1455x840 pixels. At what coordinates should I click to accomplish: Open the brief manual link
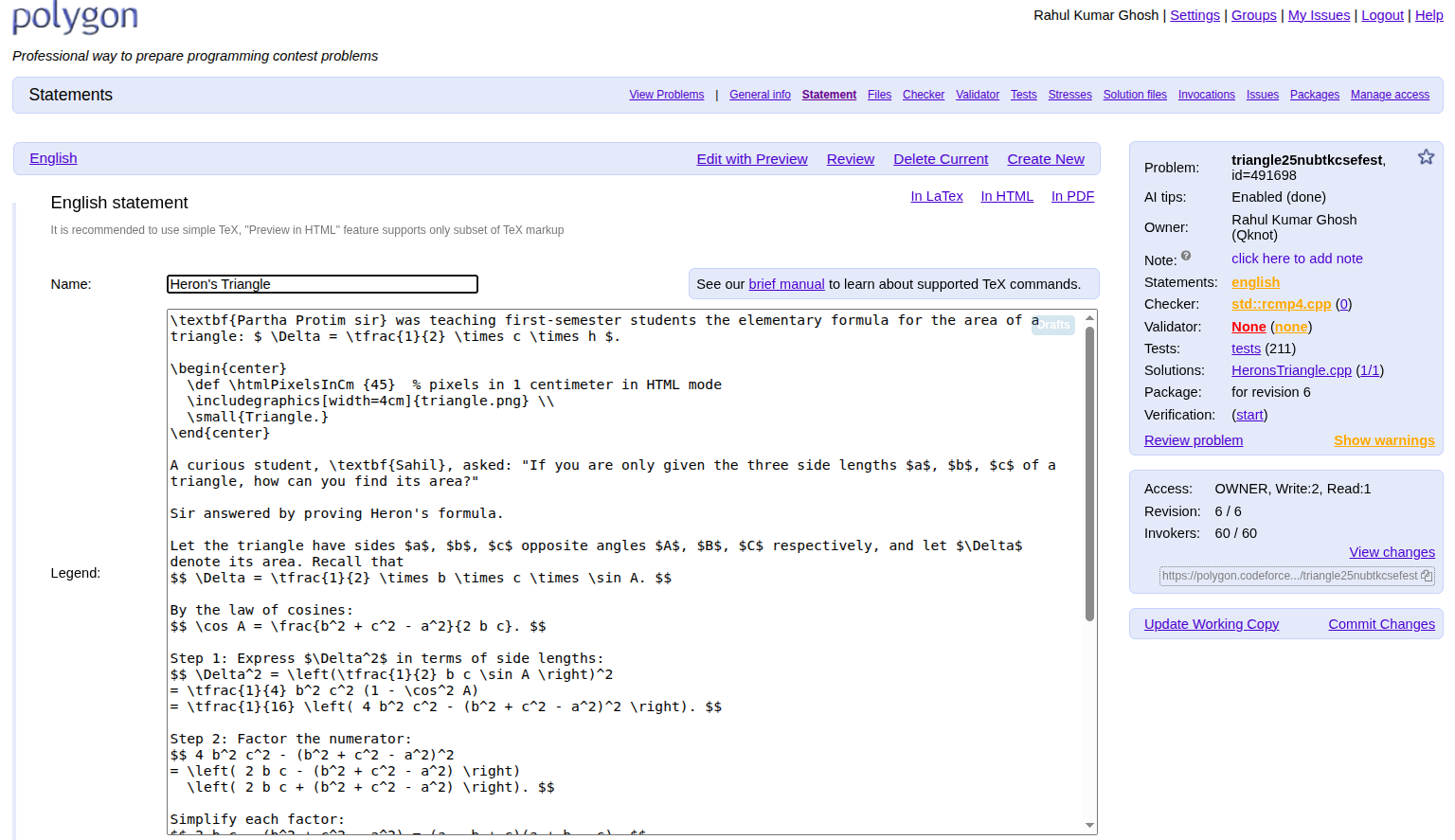tap(786, 284)
